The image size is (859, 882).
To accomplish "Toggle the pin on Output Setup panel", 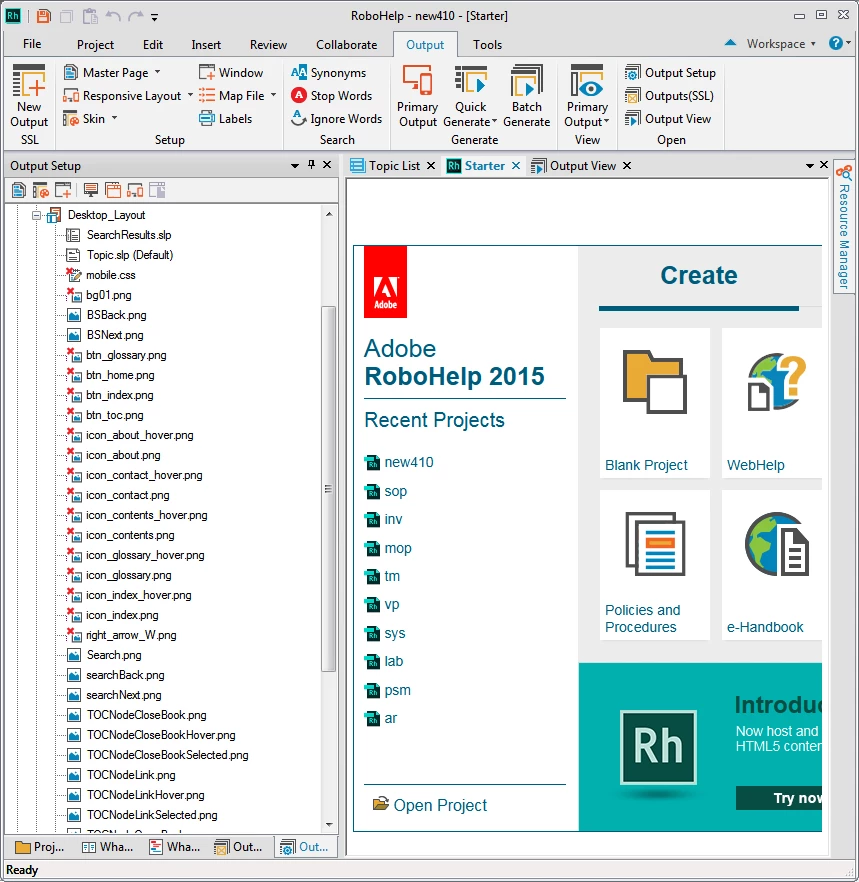I will [x=311, y=165].
